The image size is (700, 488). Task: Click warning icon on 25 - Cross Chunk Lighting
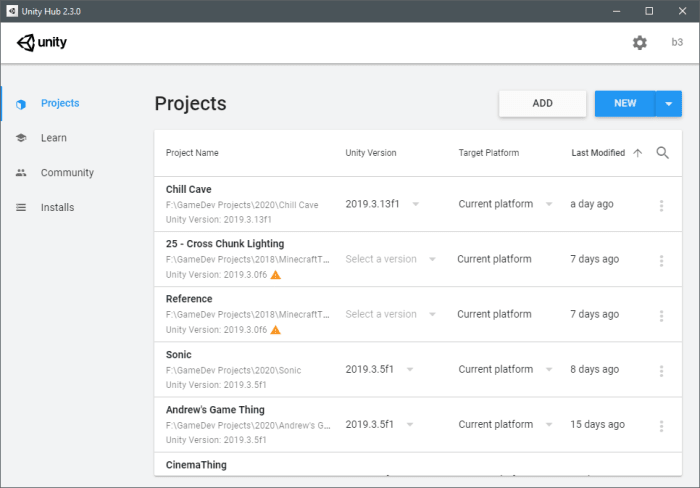(x=276, y=275)
